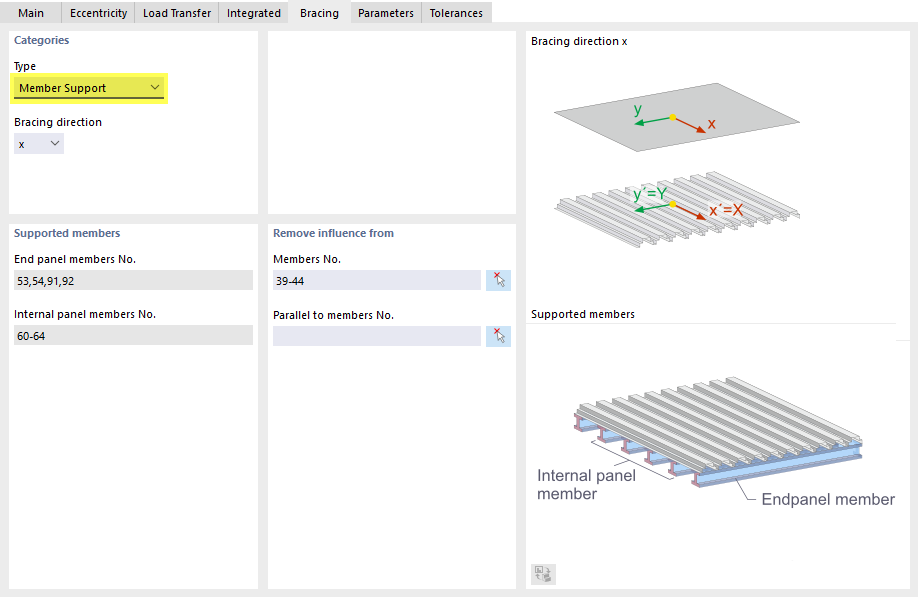Image resolution: width=918 pixels, height=597 pixels.
Task: Open the Type dropdown showing Member Support
Action: [x=89, y=88]
